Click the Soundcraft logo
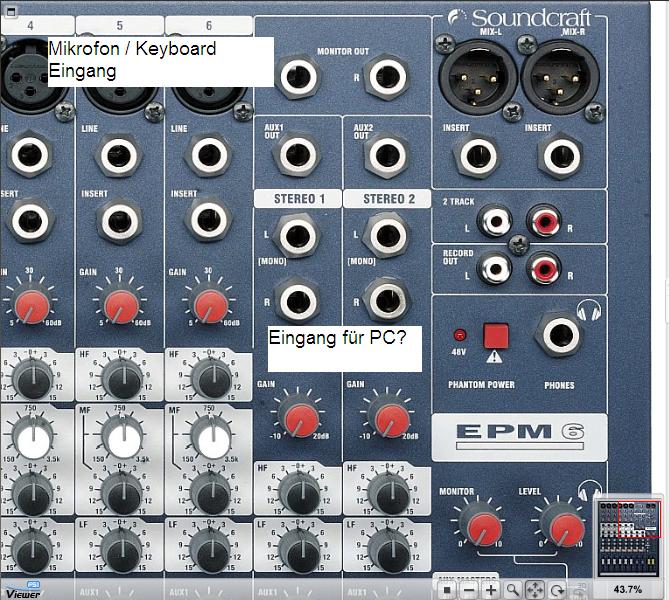The image size is (669, 600). tap(519, 18)
